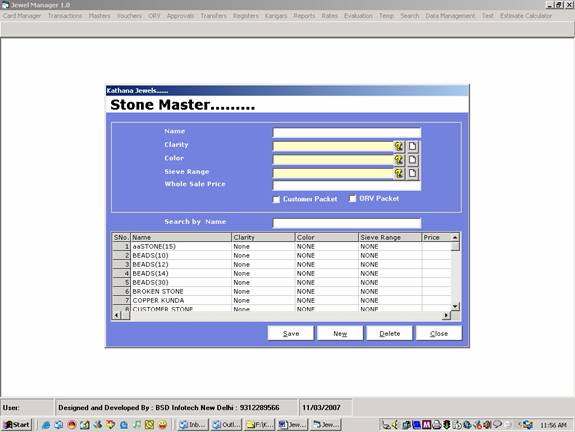Select the BEADS(14) row
The height and width of the screenshot is (432, 575).
click(x=282, y=273)
